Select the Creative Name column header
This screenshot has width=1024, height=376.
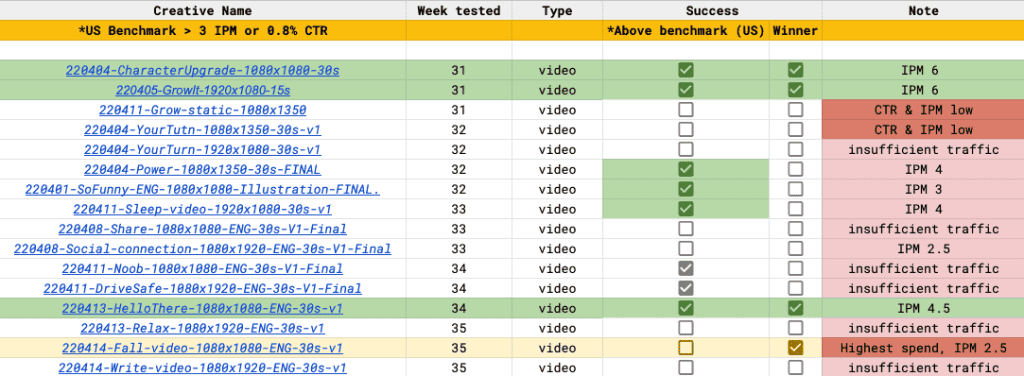[202, 10]
